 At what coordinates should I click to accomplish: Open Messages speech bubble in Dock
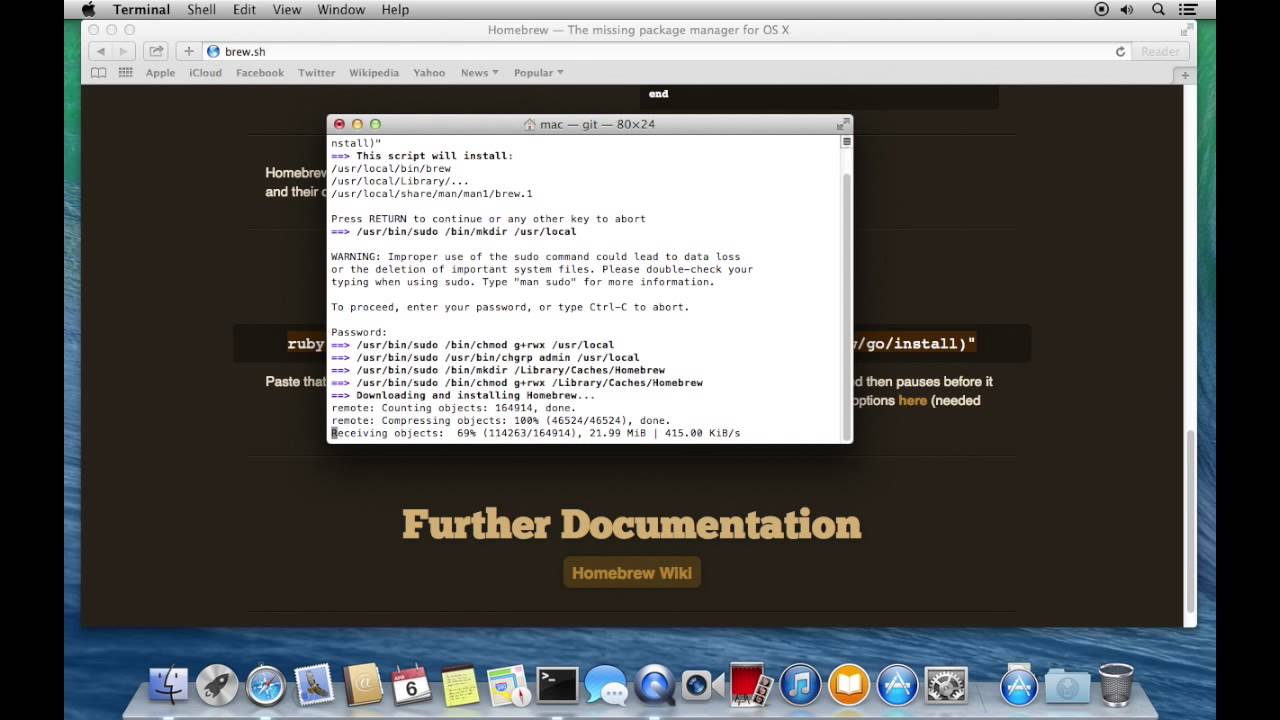606,685
